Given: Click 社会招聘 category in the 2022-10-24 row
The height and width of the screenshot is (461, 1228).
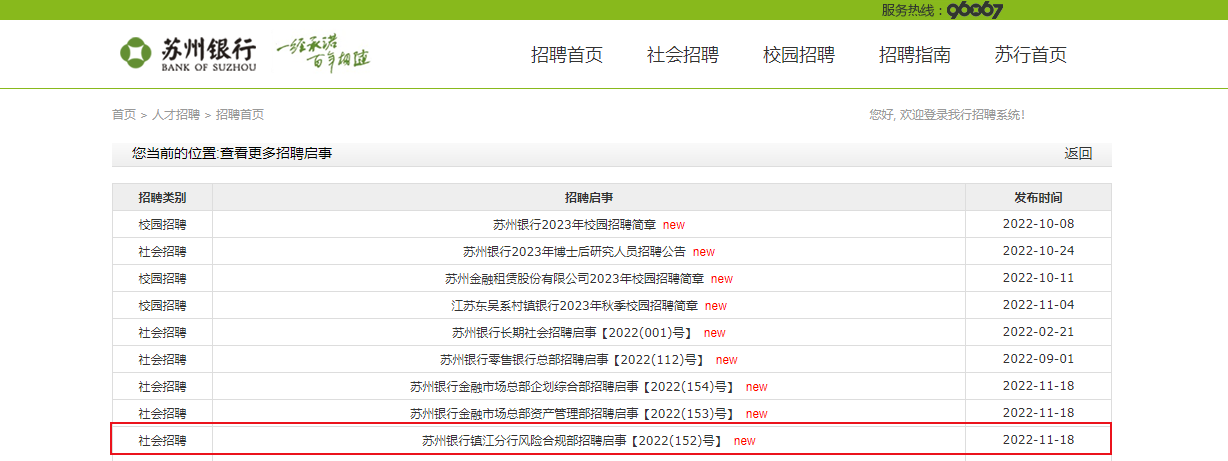Looking at the screenshot, I should (x=162, y=251).
